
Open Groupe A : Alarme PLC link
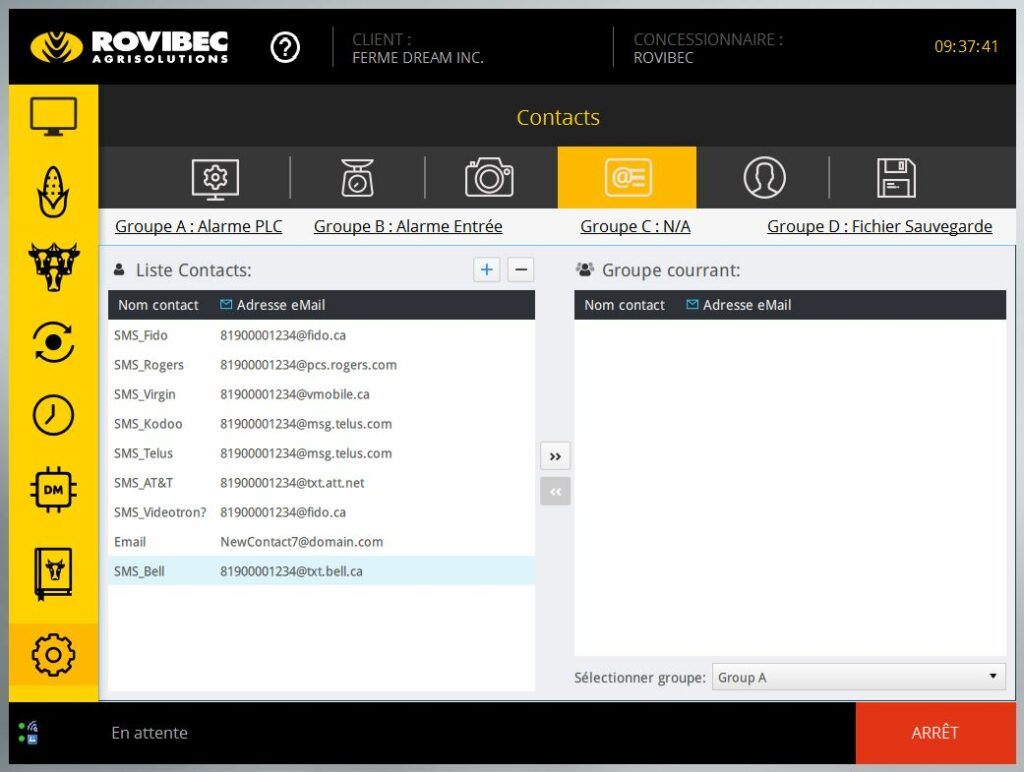pyautogui.click(x=199, y=226)
